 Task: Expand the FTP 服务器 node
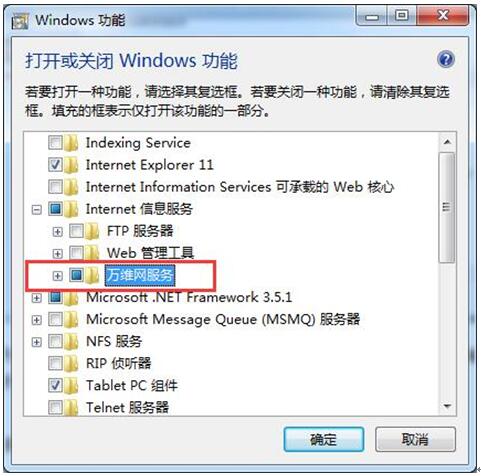coord(57,231)
